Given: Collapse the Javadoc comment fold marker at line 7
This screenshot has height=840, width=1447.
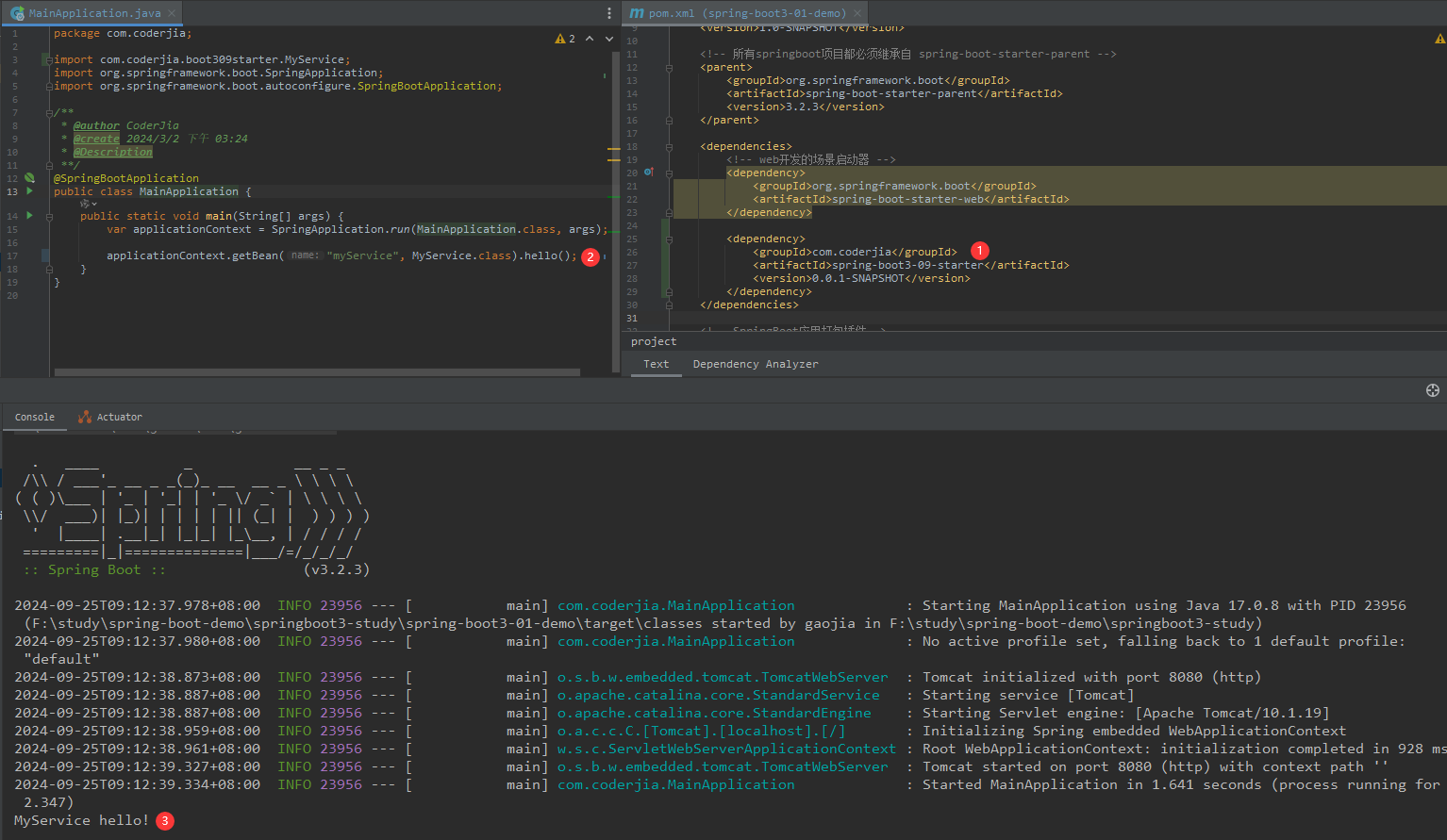Looking at the screenshot, I should [47, 112].
